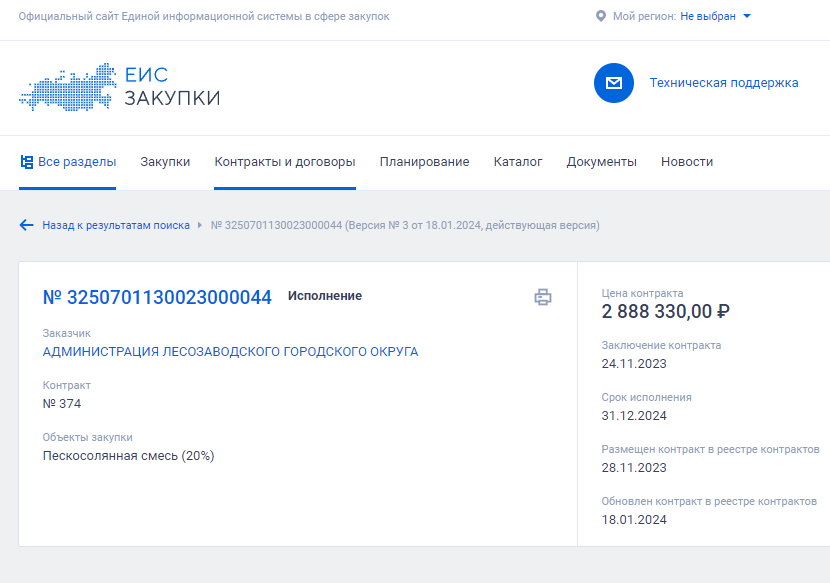Image resolution: width=830 pixels, height=583 pixels.
Task: Click Назад к результатам поиска link
Action: [116, 225]
